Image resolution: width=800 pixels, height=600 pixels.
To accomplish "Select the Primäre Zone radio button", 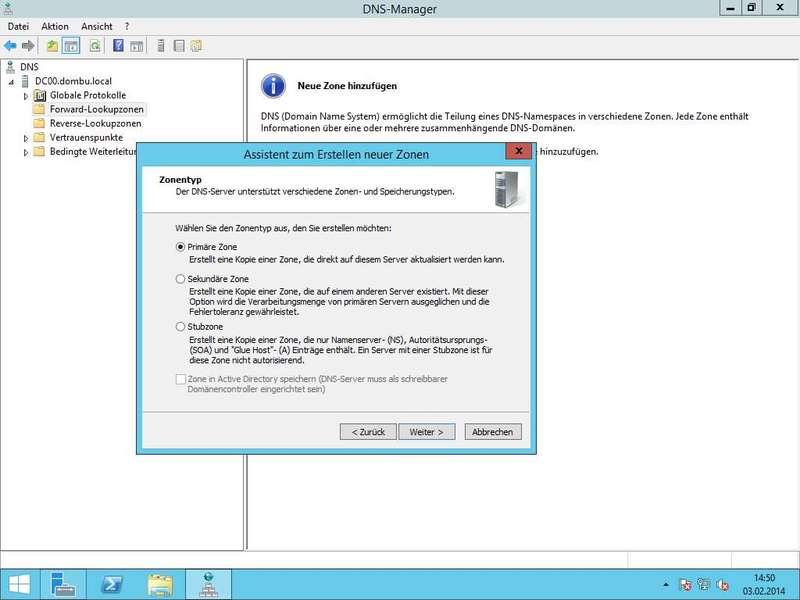I will tap(180, 247).
